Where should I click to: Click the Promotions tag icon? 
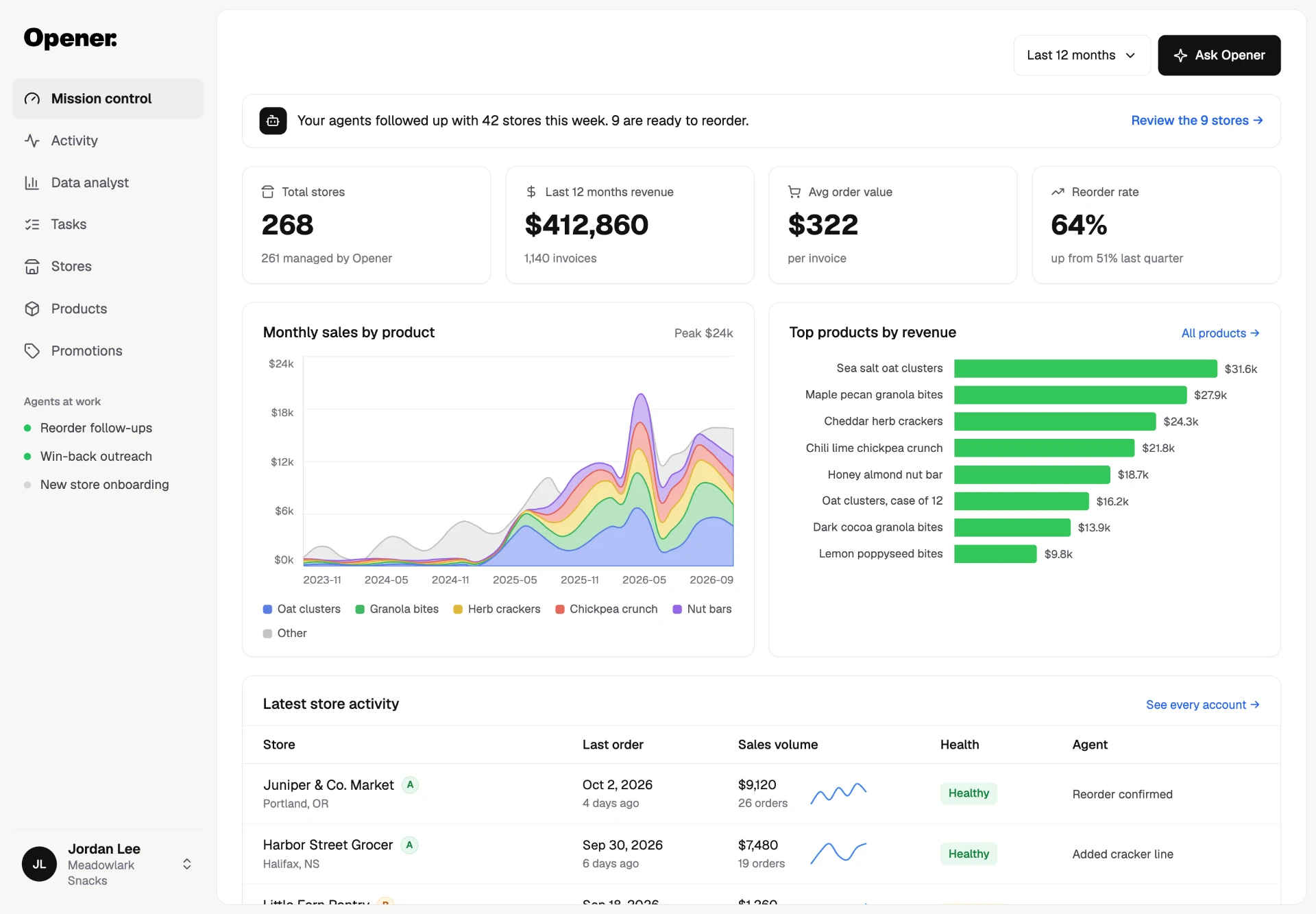click(32, 350)
